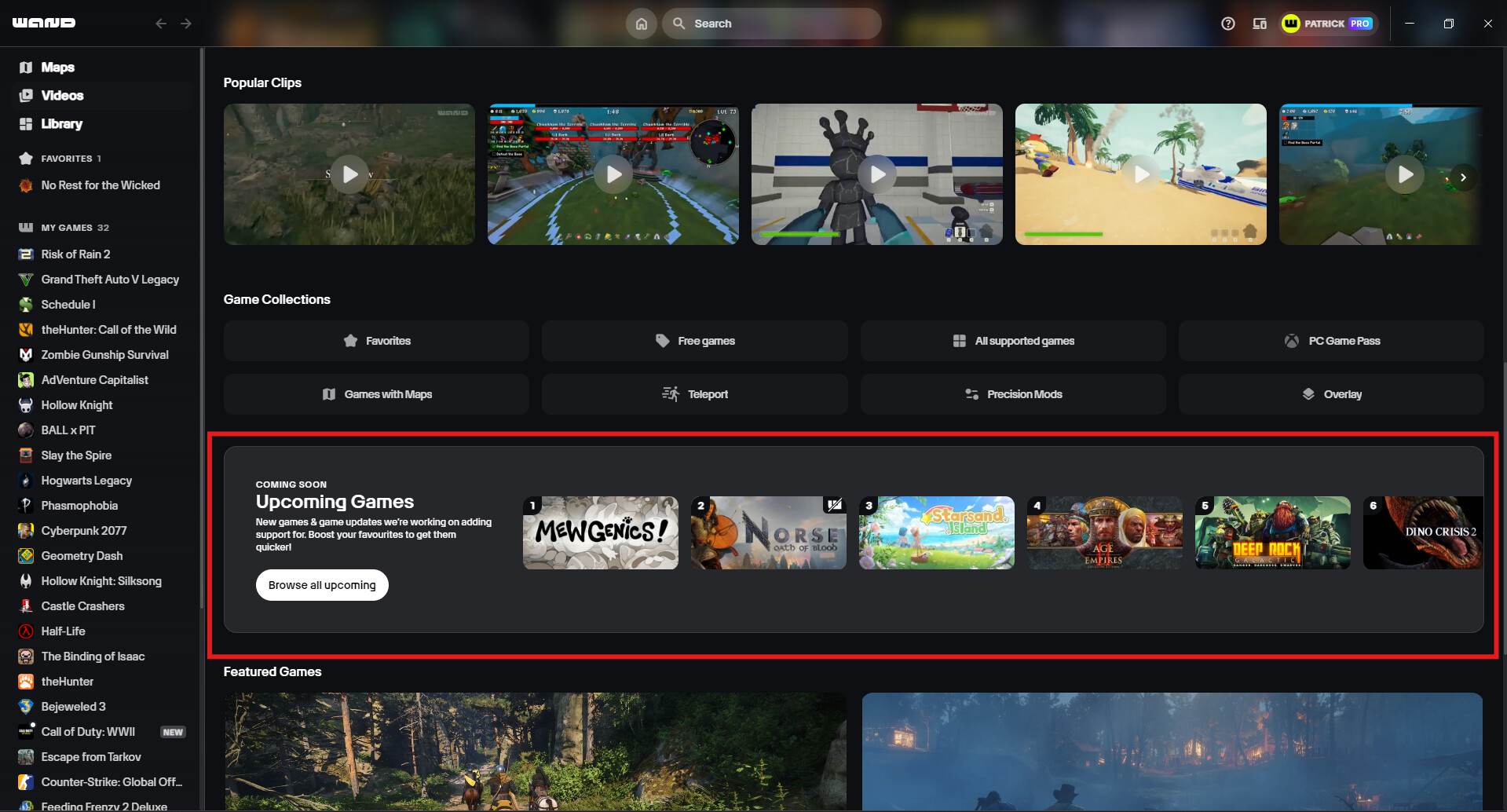Click the WeMod logo
The height and width of the screenshot is (812, 1507).
tap(44, 23)
